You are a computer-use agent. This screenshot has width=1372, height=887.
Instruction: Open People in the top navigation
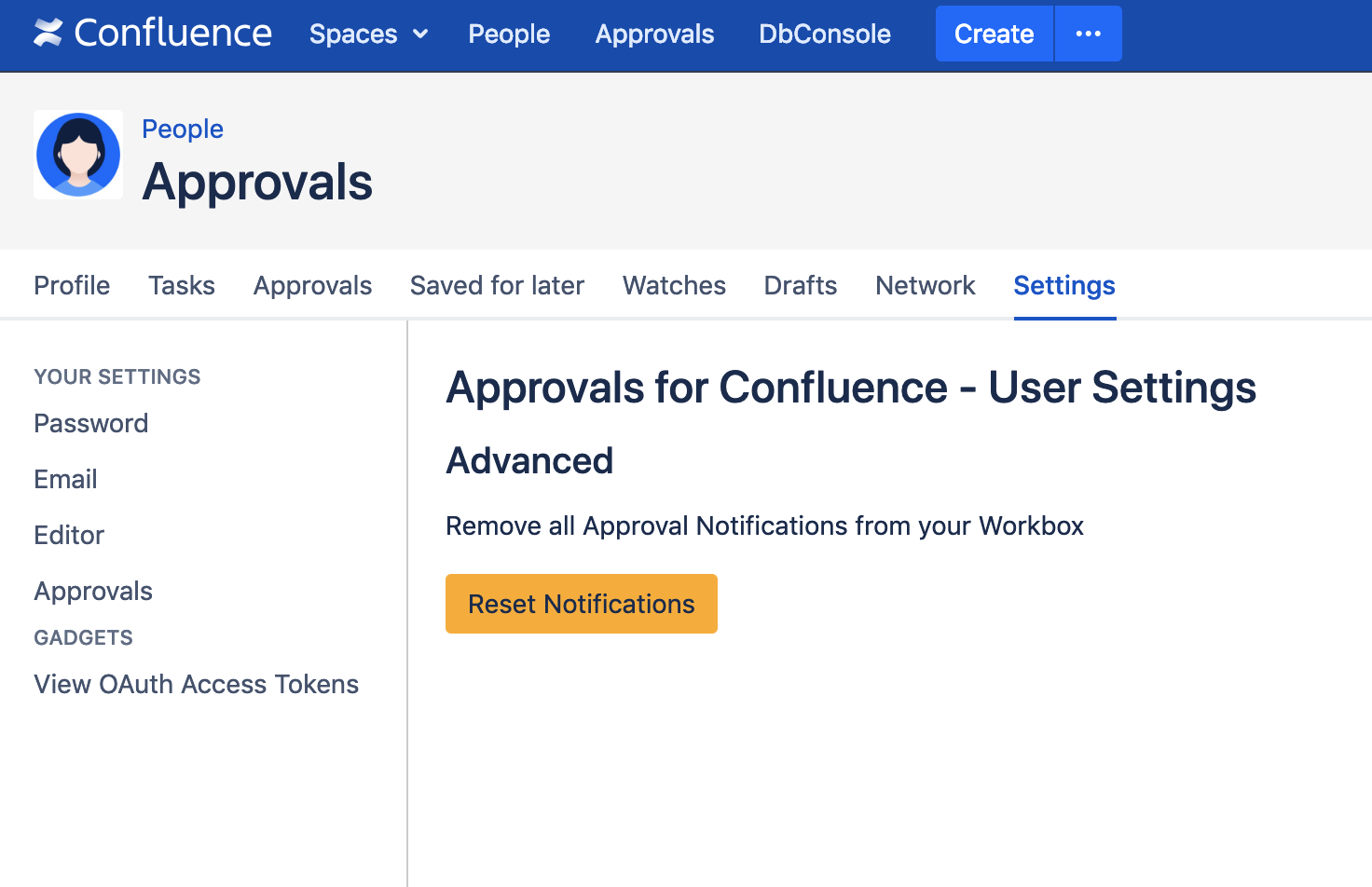click(x=509, y=34)
